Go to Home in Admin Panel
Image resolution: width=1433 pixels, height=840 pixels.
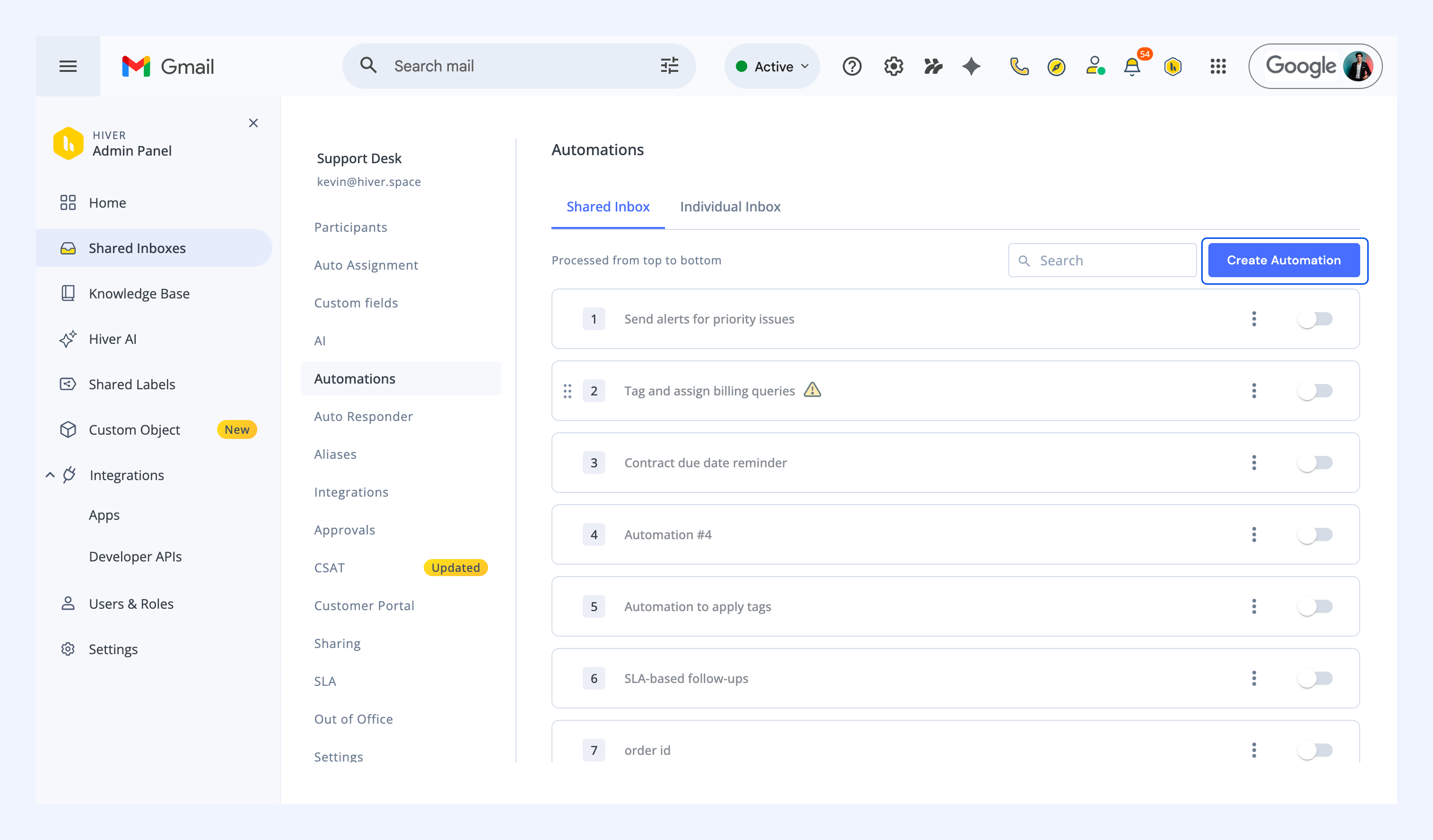click(107, 203)
